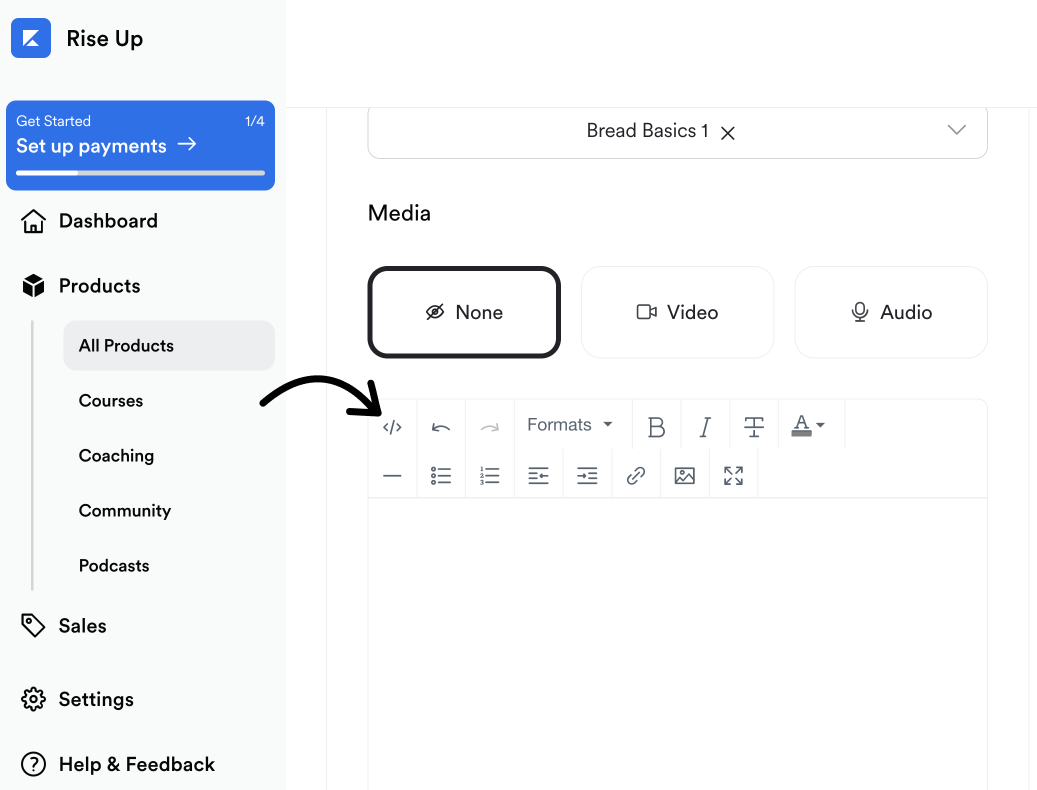Select Video media option
This screenshot has height=790, width=1037.
pyautogui.click(x=677, y=312)
